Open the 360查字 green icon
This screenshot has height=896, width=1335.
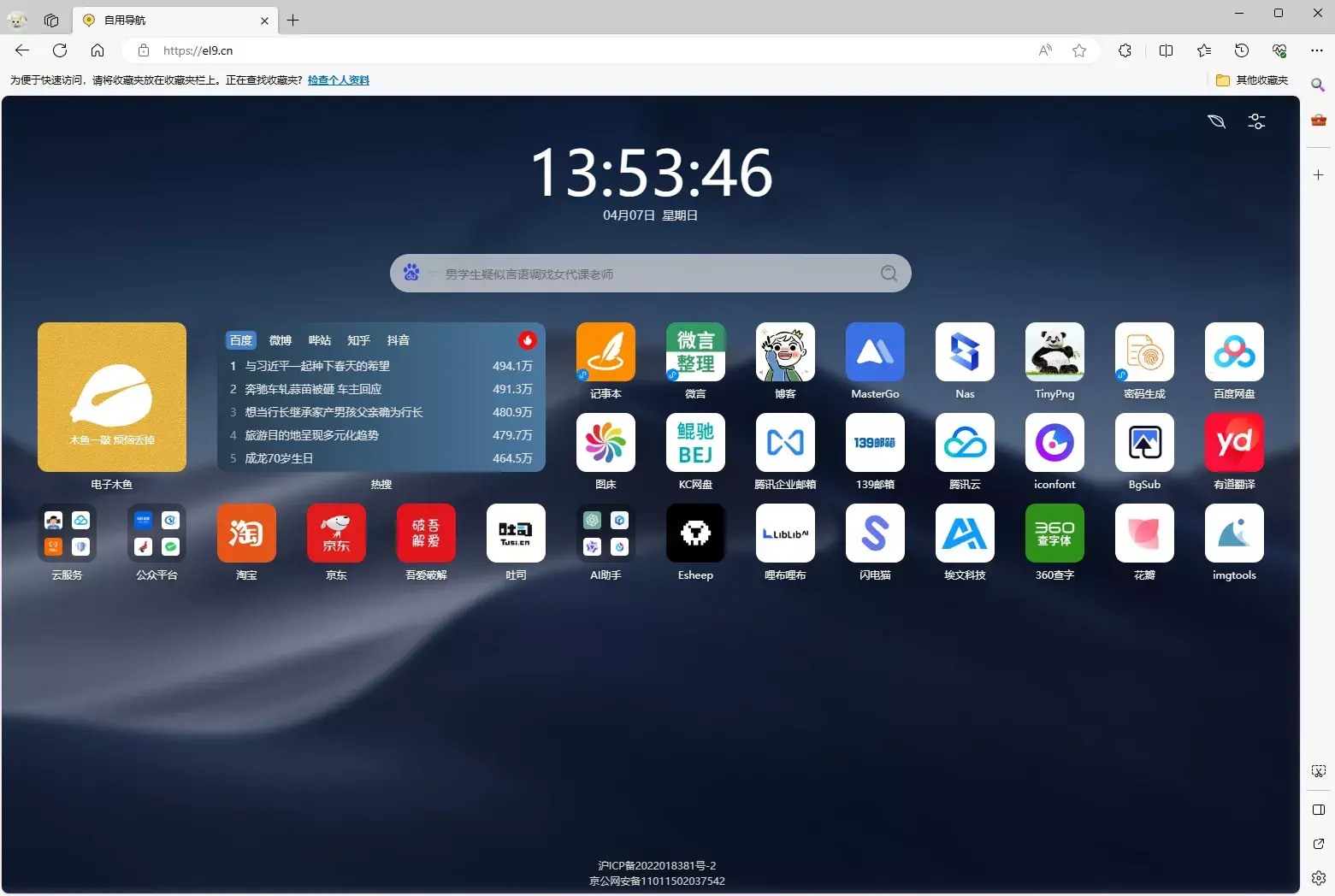click(x=1054, y=533)
